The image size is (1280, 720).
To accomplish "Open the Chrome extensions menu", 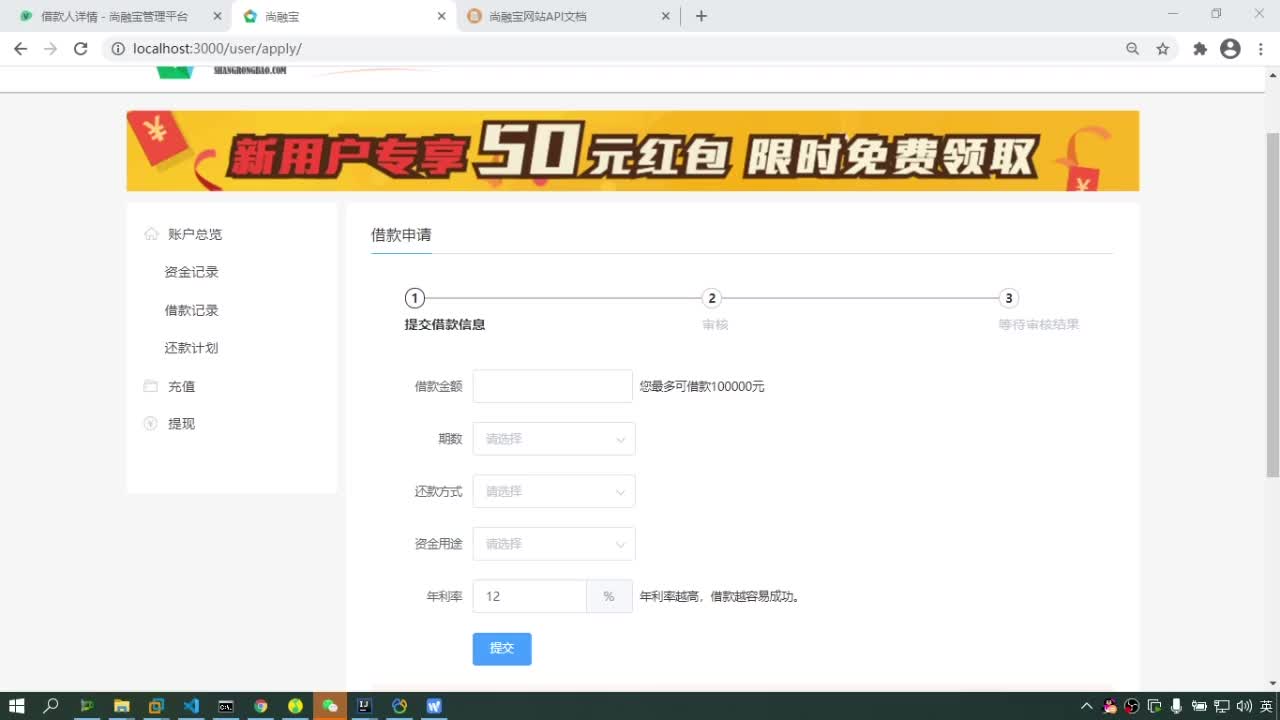I will click(x=1200, y=48).
